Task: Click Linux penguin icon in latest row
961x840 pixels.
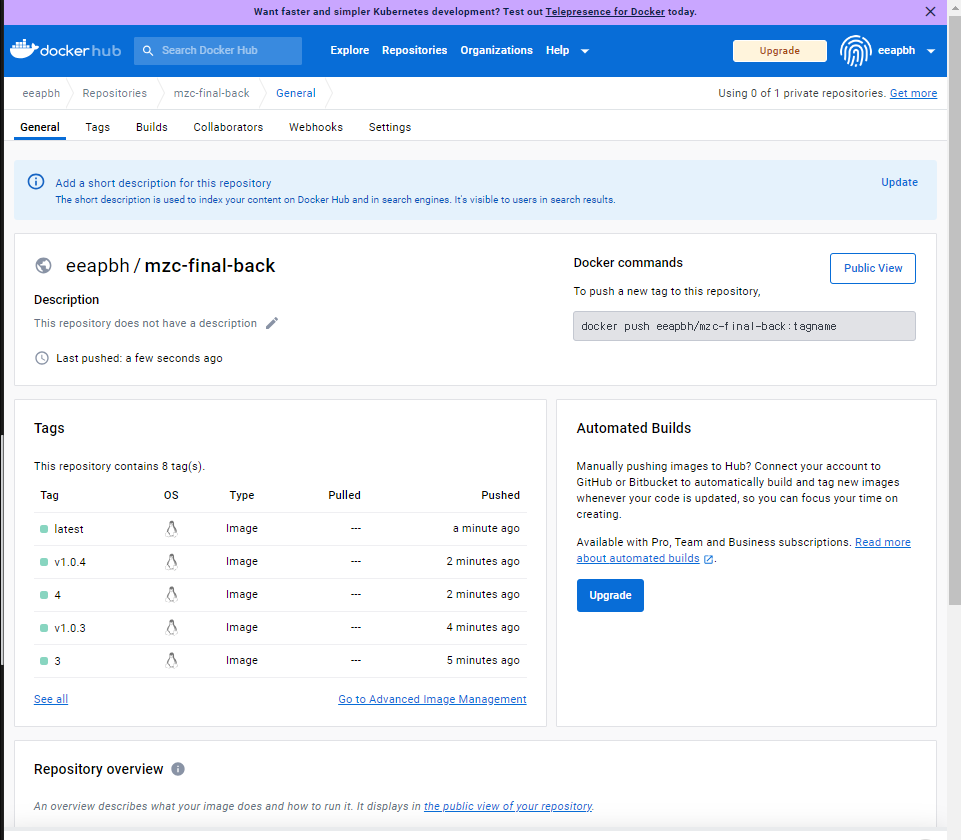Action: [172, 529]
